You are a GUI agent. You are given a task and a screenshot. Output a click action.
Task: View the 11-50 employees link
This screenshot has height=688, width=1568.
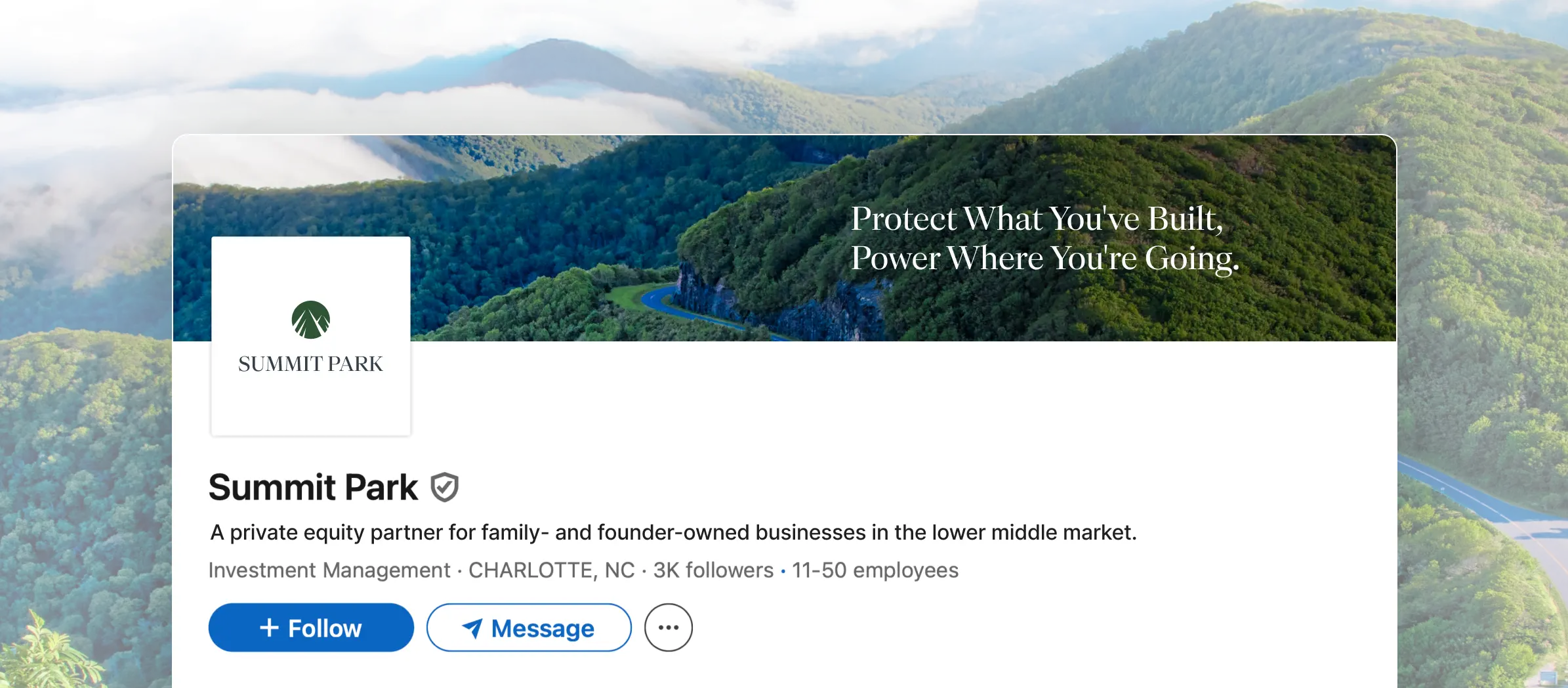coord(875,570)
